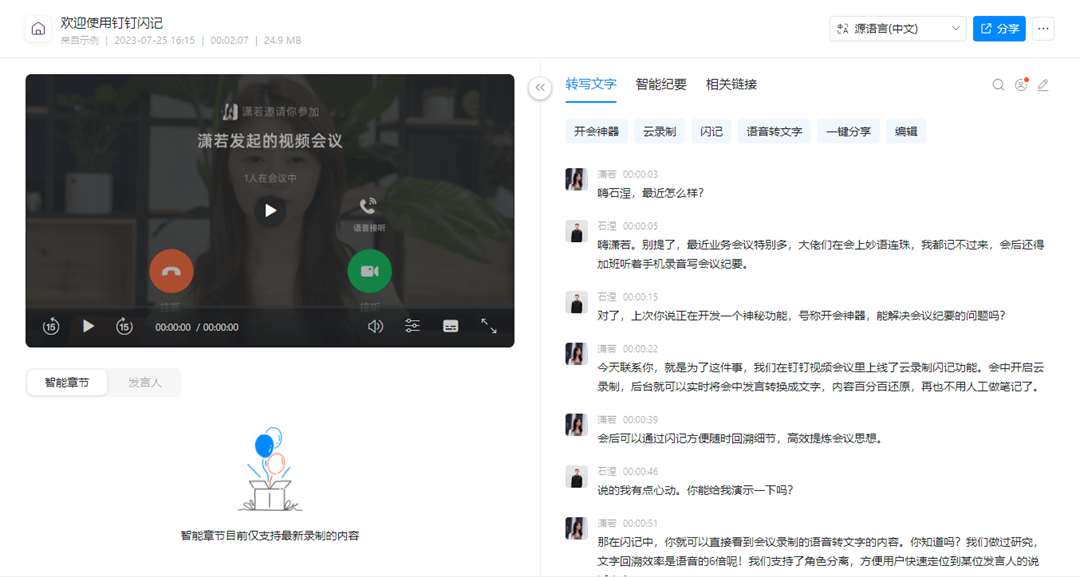This screenshot has width=1080, height=577.
Task: Click the speaker avatar at timestamp 00:00:51
Action: coord(577,528)
